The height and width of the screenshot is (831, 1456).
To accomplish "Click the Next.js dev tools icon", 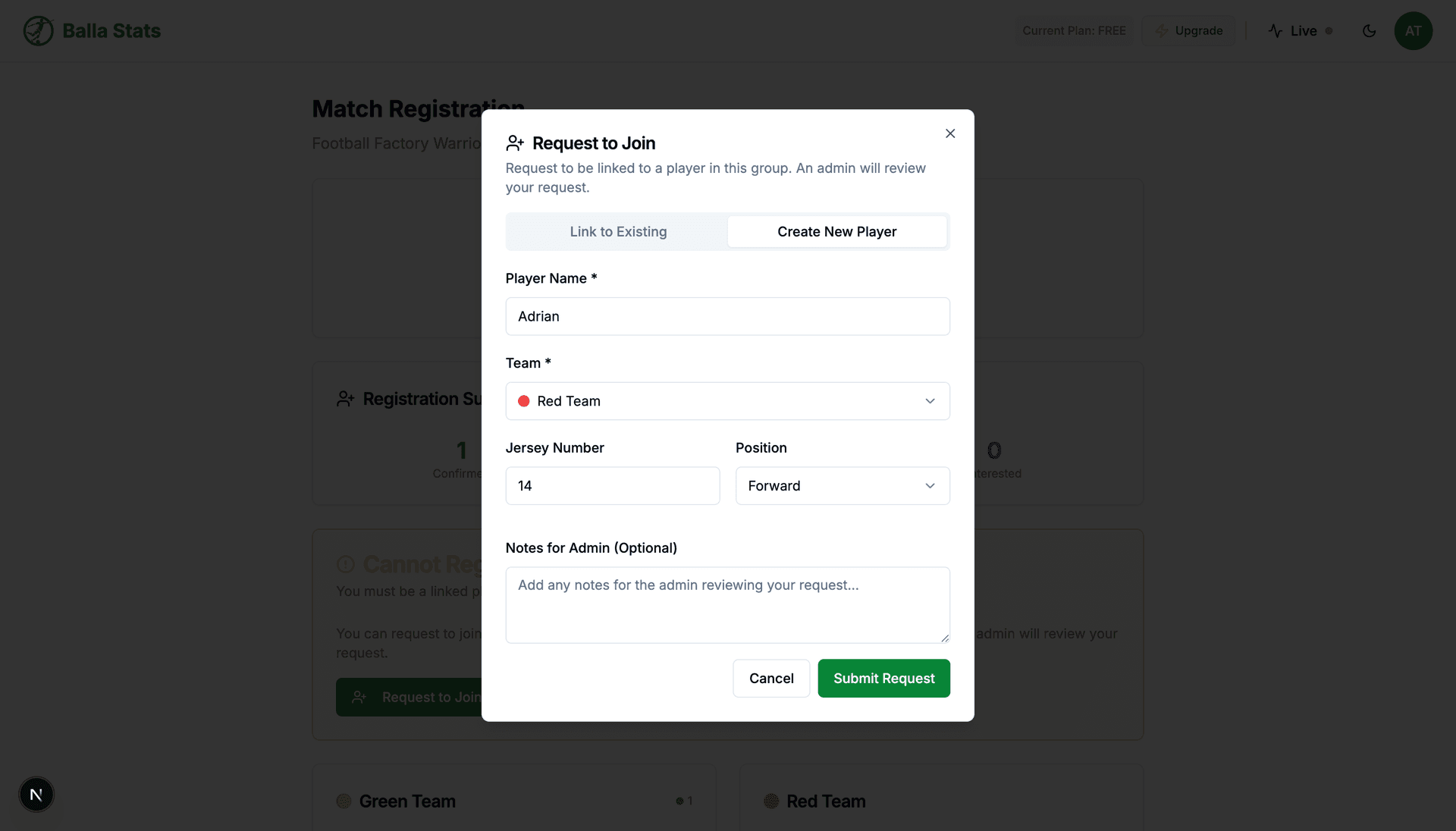I will [x=36, y=795].
